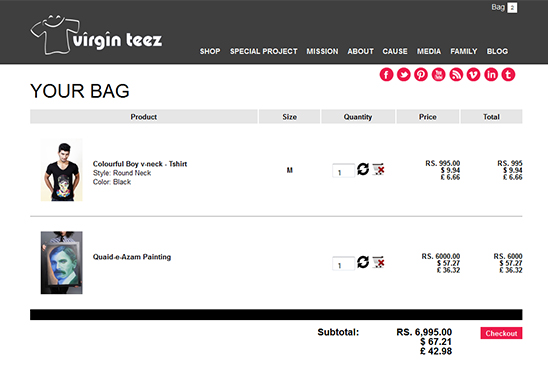Go to SPECIAL PROJECT page
548x365 pixels.
(x=264, y=51)
